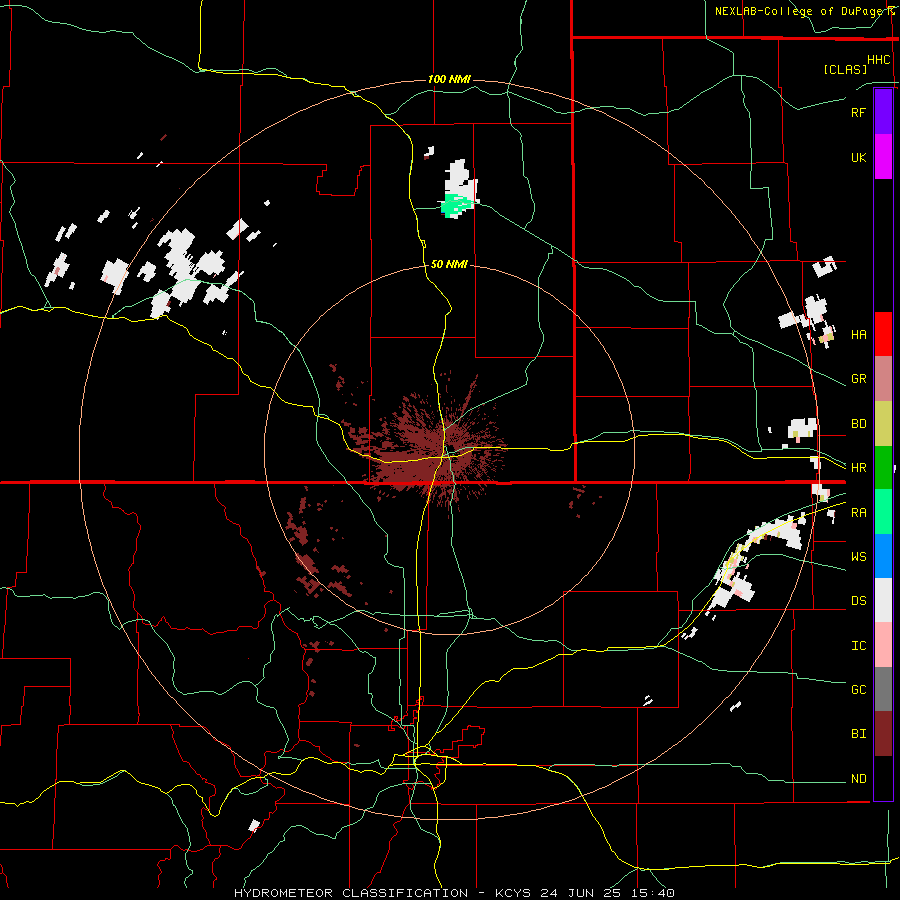This screenshot has width=900, height=900.
Task: Click the RF legend label
Action: (x=858, y=112)
